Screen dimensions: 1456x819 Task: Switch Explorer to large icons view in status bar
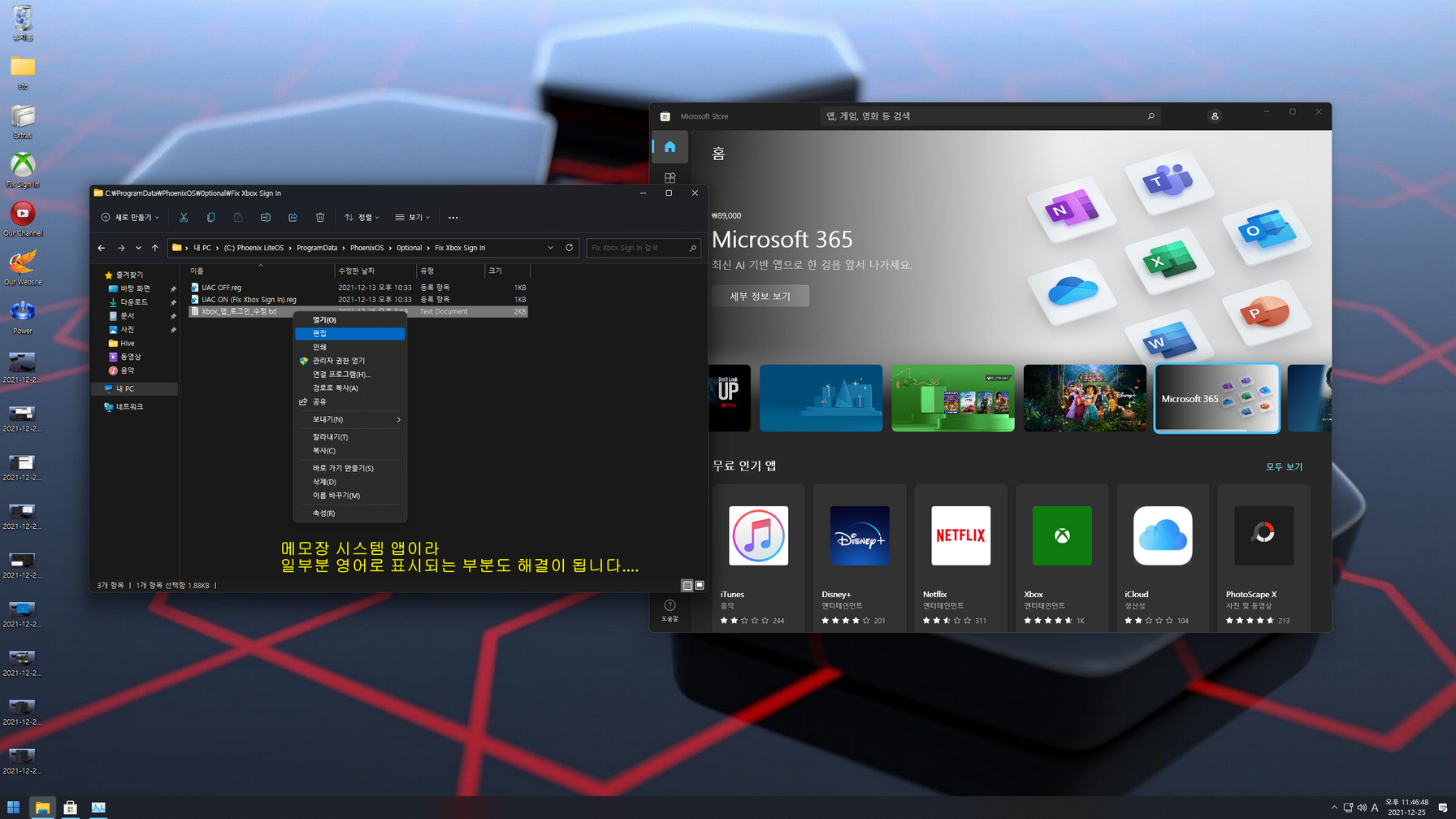click(700, 585)
